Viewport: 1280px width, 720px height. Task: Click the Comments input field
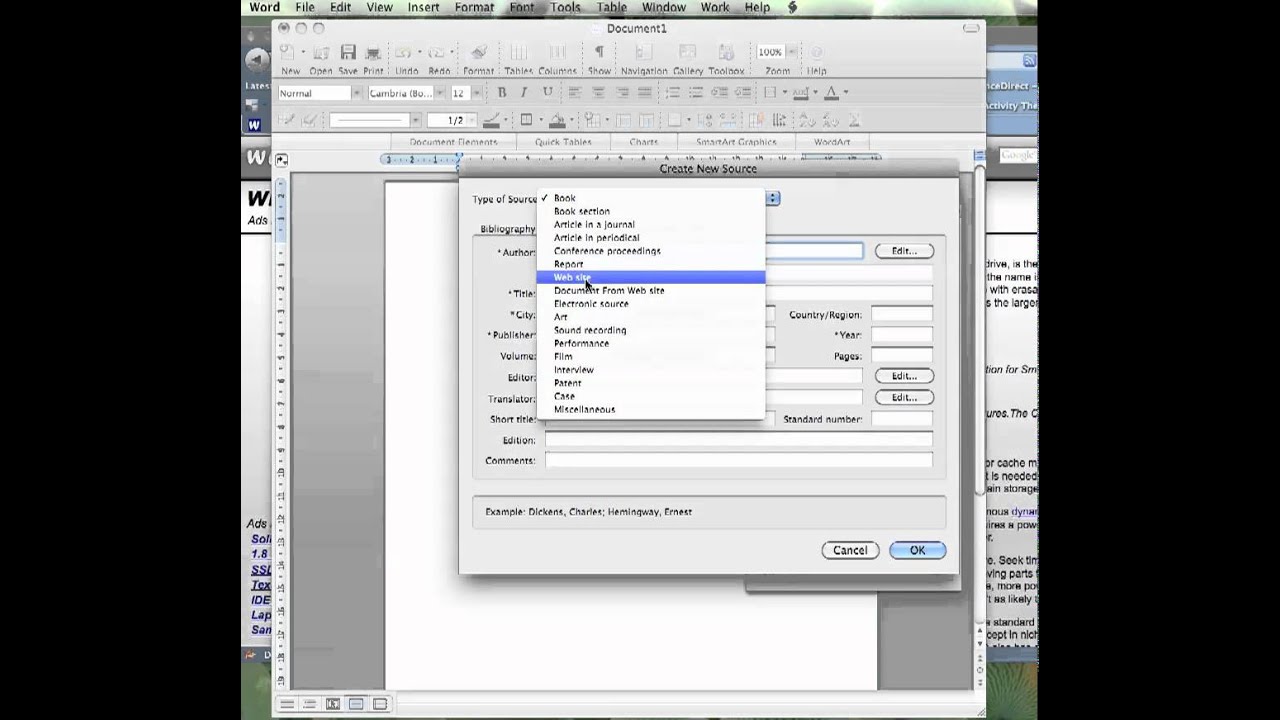click(738, 460)
